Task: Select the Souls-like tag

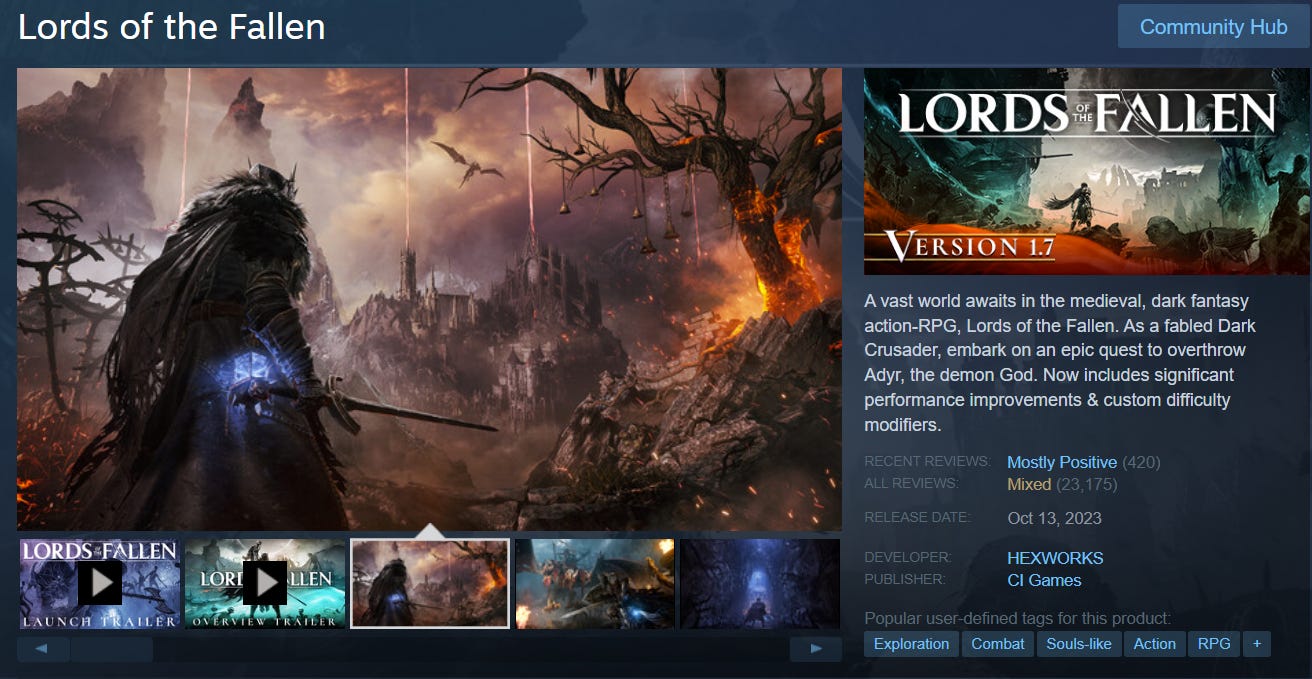Action: click(x=1079, y=644)
